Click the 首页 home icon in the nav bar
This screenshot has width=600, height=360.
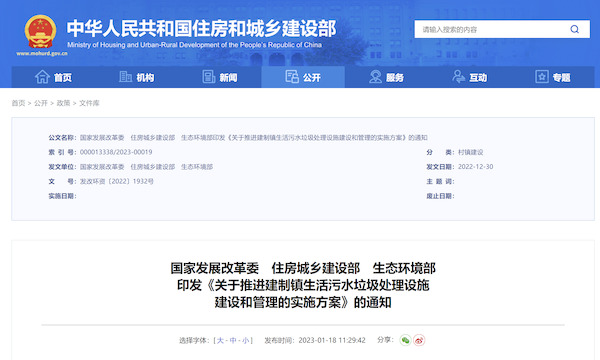pos(42,77)
